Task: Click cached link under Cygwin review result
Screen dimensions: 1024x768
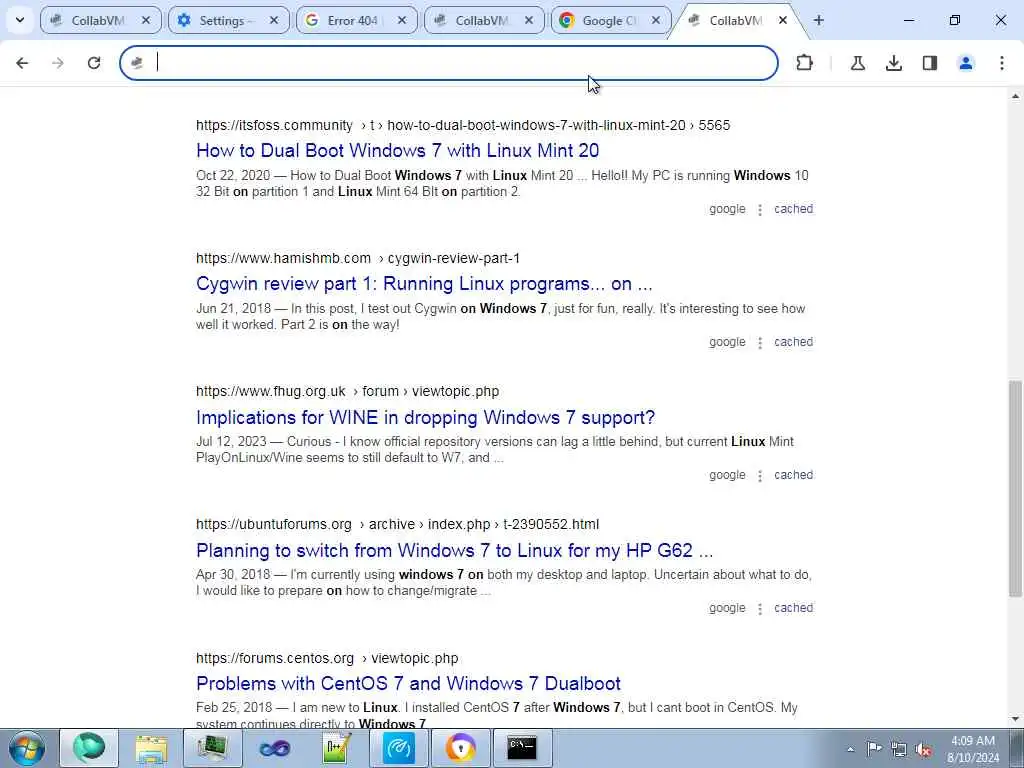Action: (x=793, y=342)
